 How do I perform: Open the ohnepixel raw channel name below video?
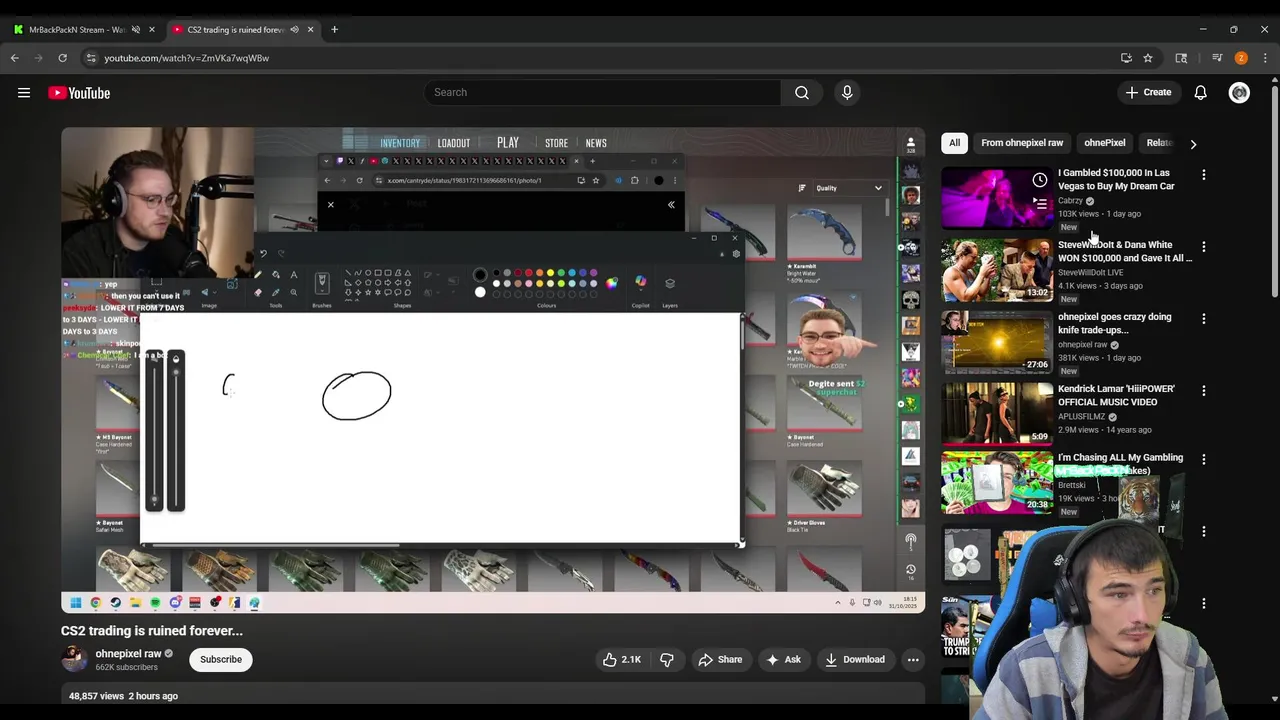(x=128, y=654)
